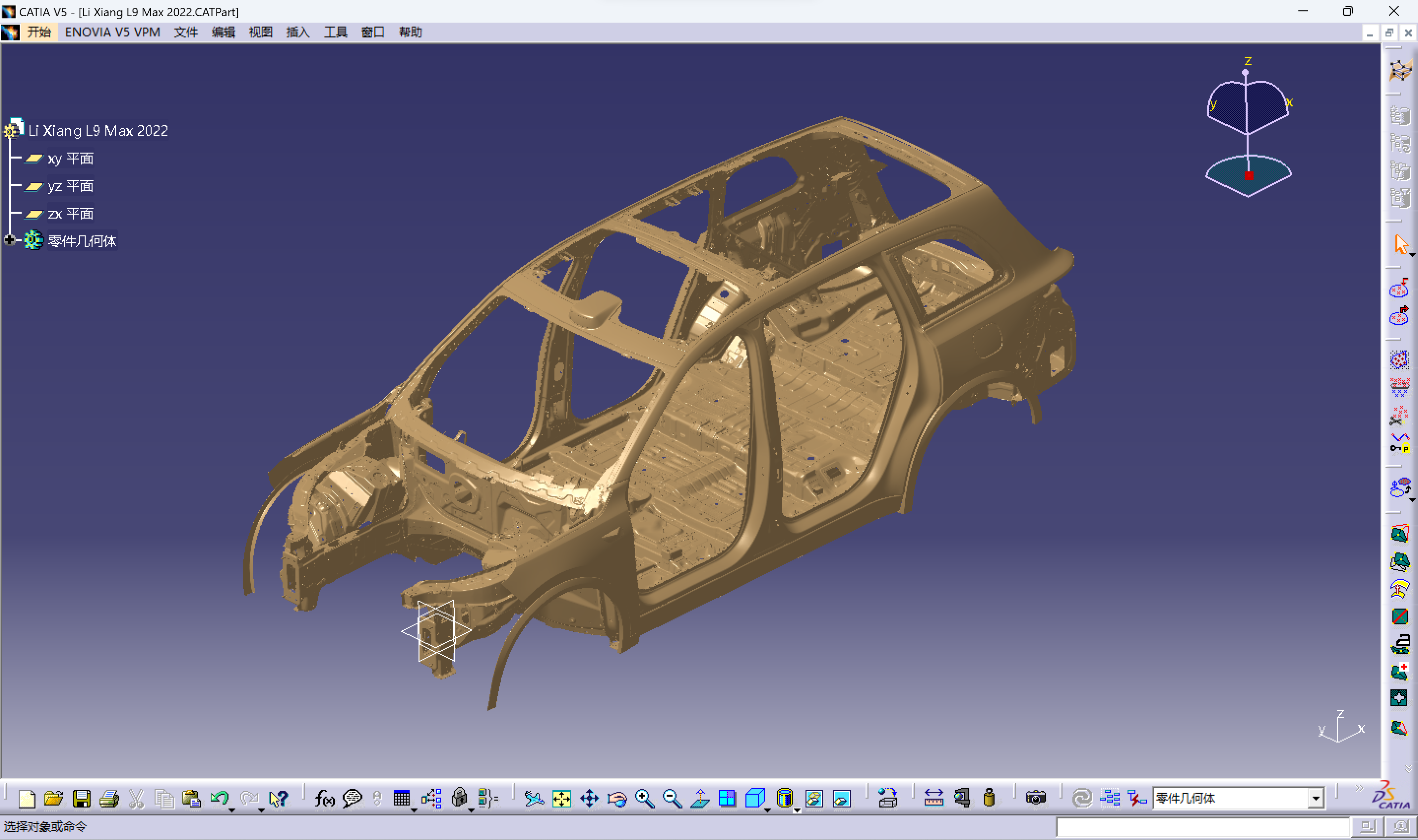The image size is (1418, 840).
Task: Activate Fly mode airplane icon
Action: (534, 799)
